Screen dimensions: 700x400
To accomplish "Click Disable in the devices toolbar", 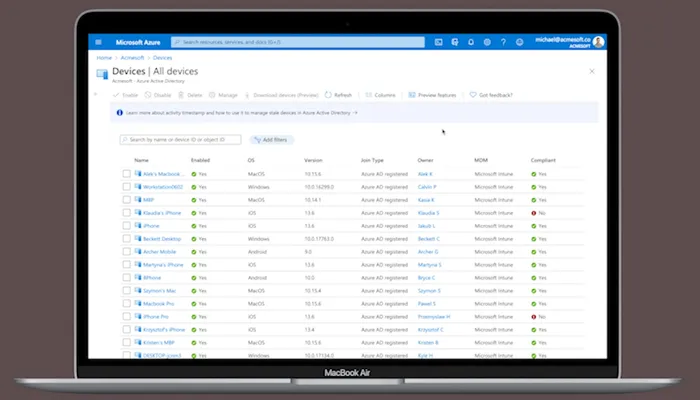I will click(158, 95).
